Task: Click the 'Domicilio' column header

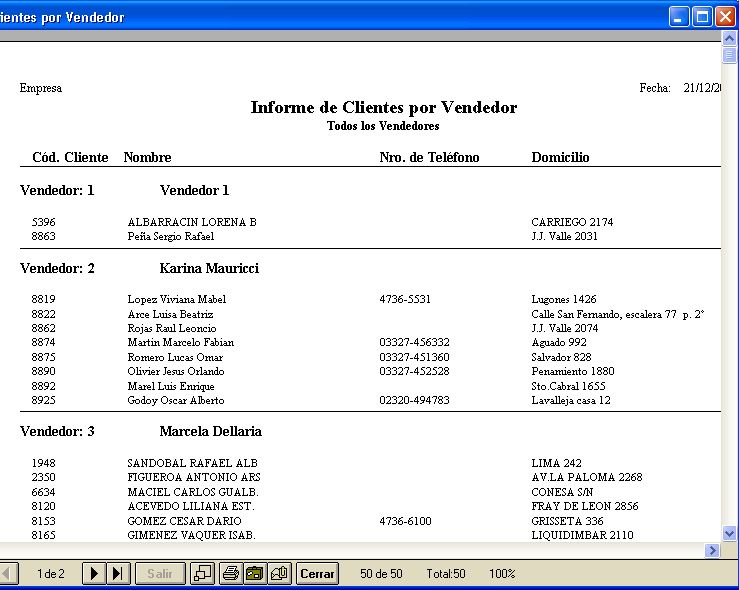Action: pyautogui.click(x=560, y=157)
